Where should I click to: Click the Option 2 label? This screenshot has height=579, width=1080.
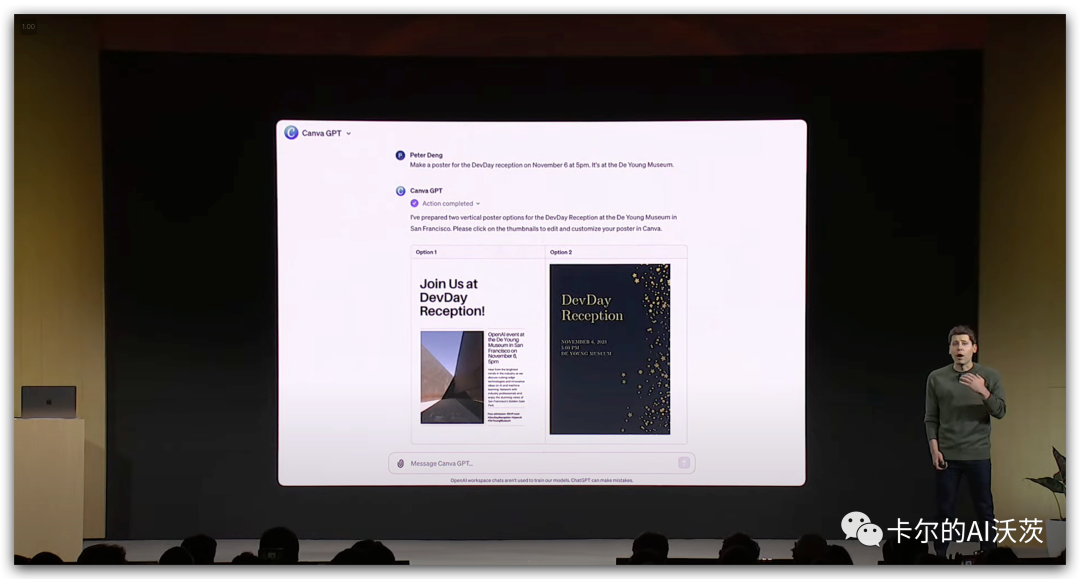(561, 252)
